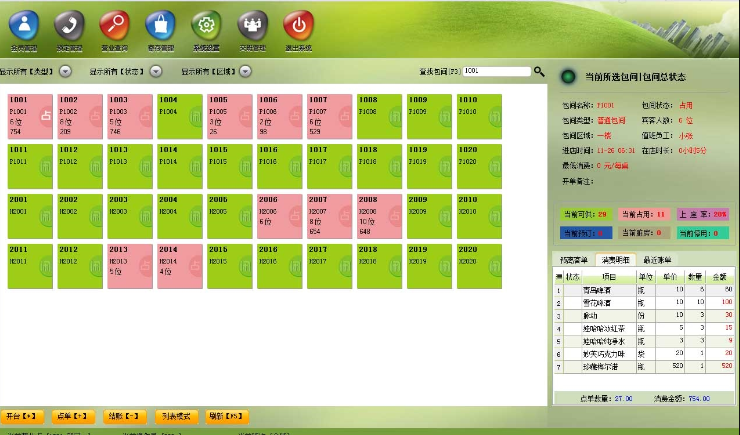The height and width of the screenshot is (435, 740).
Task: Select occupied room card 2007
Action: pos(329,216)
